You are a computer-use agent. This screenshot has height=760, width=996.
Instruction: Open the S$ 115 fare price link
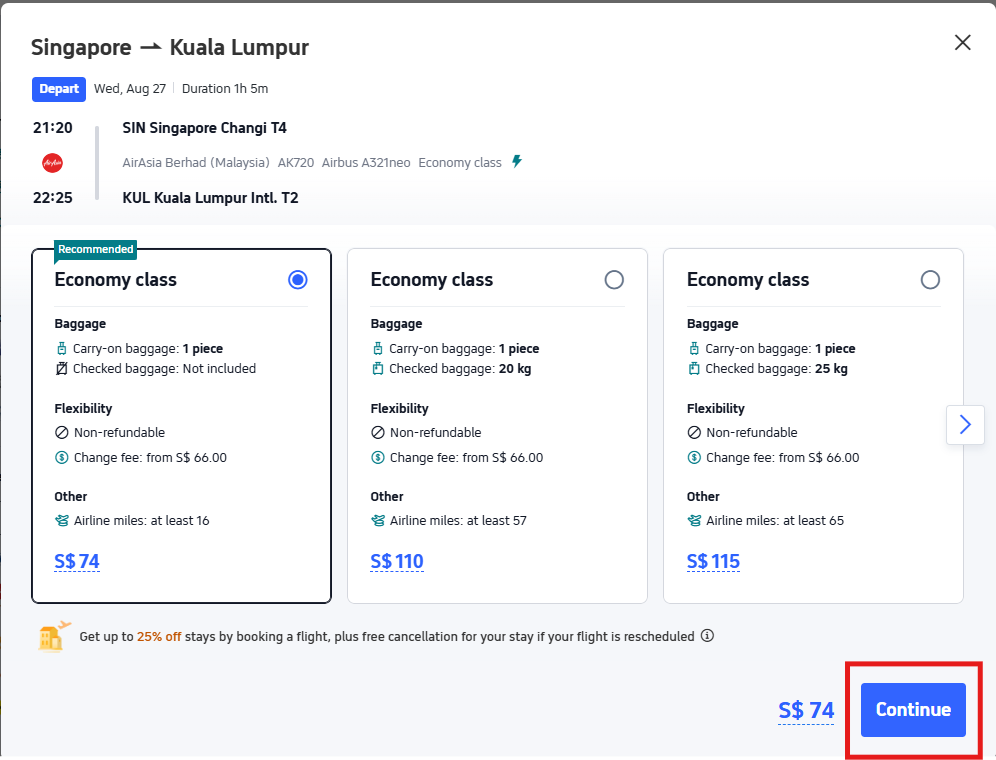tap(713, 561)
